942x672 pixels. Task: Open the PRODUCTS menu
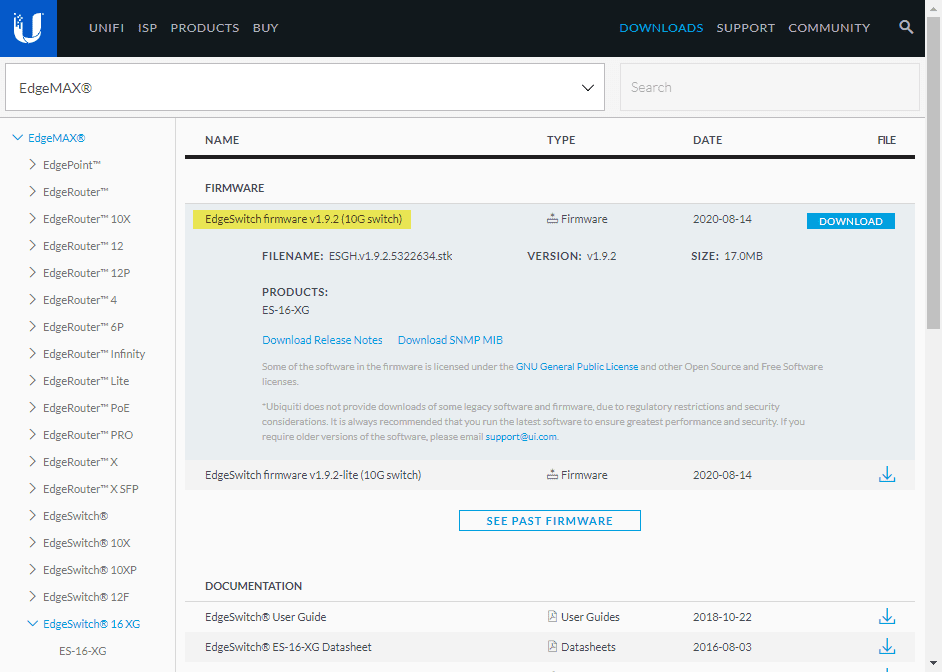point(205,28)
